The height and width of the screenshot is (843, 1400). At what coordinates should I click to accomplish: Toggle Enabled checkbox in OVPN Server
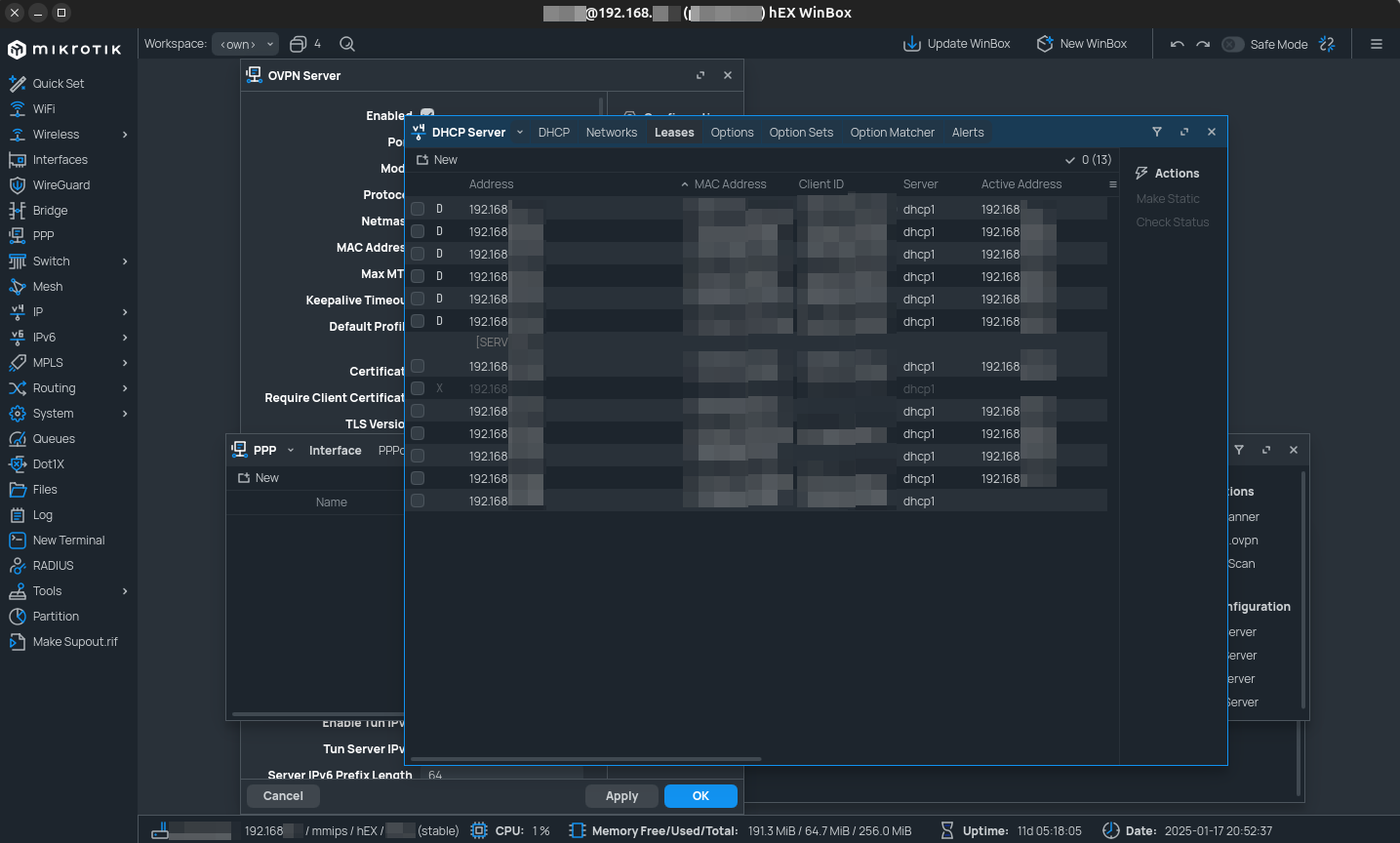point(427,113)
